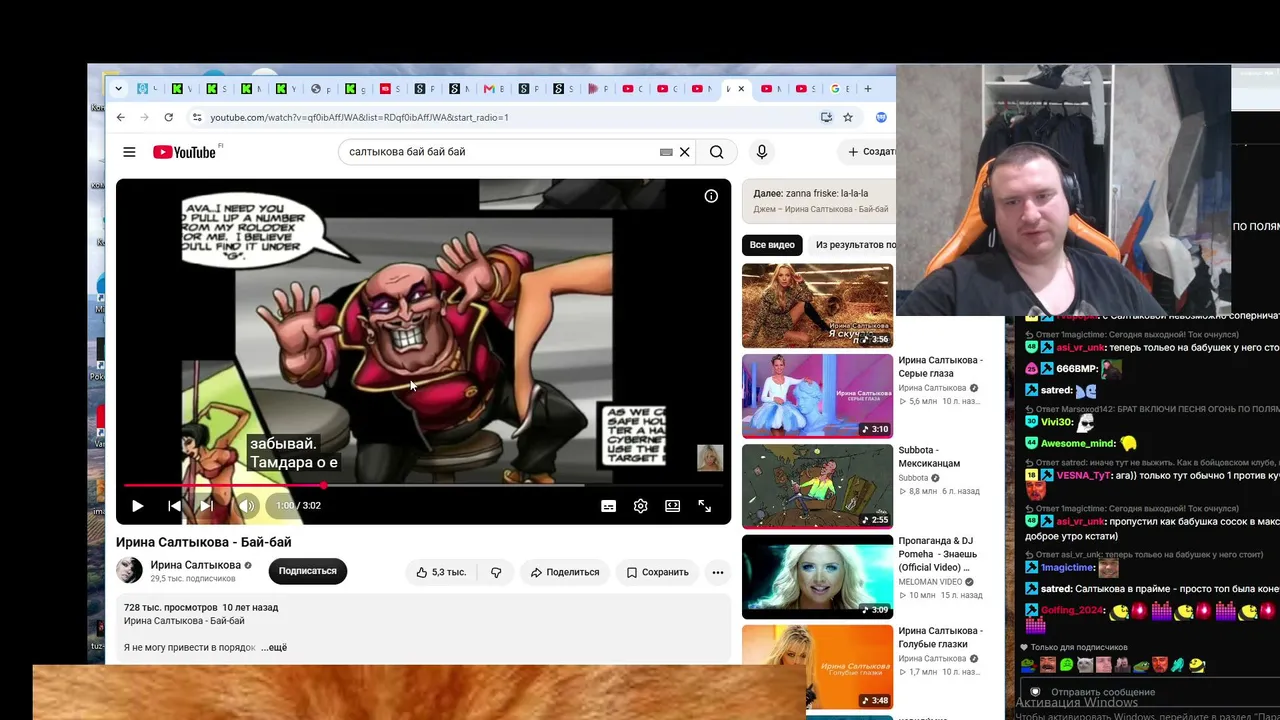The image size is (1280, 720).
Task: View site information next to the address
Action: [x=197, y=117]
